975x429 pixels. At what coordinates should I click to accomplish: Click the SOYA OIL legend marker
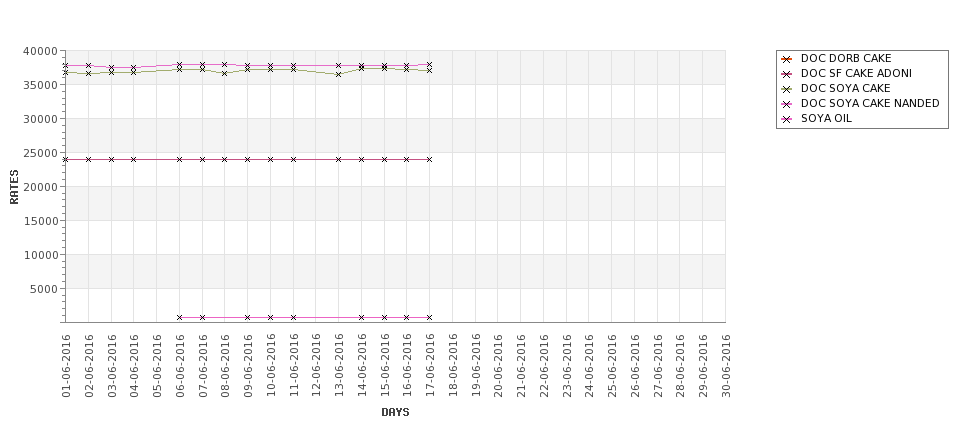click(x=787, y=119)
